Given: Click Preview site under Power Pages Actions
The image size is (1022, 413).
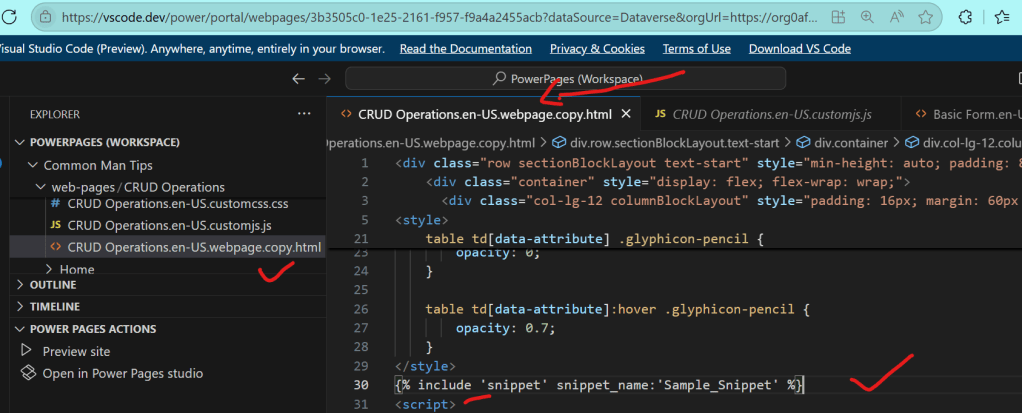Looking at the screenshot, I should 76,351.
